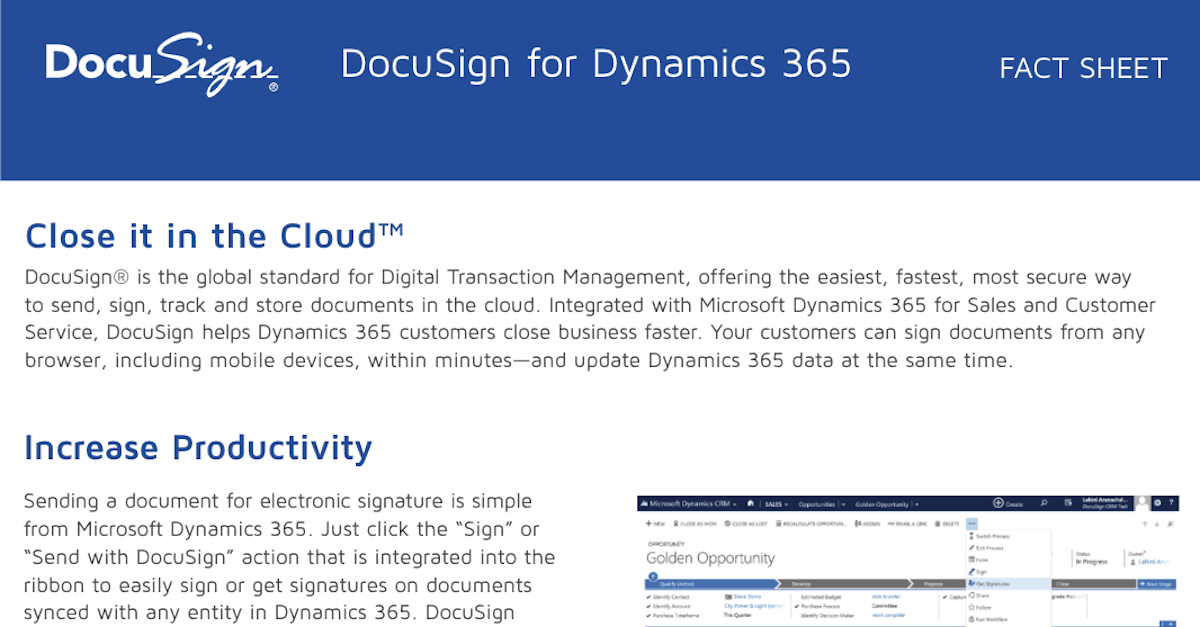The height and width of the screenshot is (627, 1200).
Task: Click the 'Committee' purchase process value
Action: pos(885,605)
